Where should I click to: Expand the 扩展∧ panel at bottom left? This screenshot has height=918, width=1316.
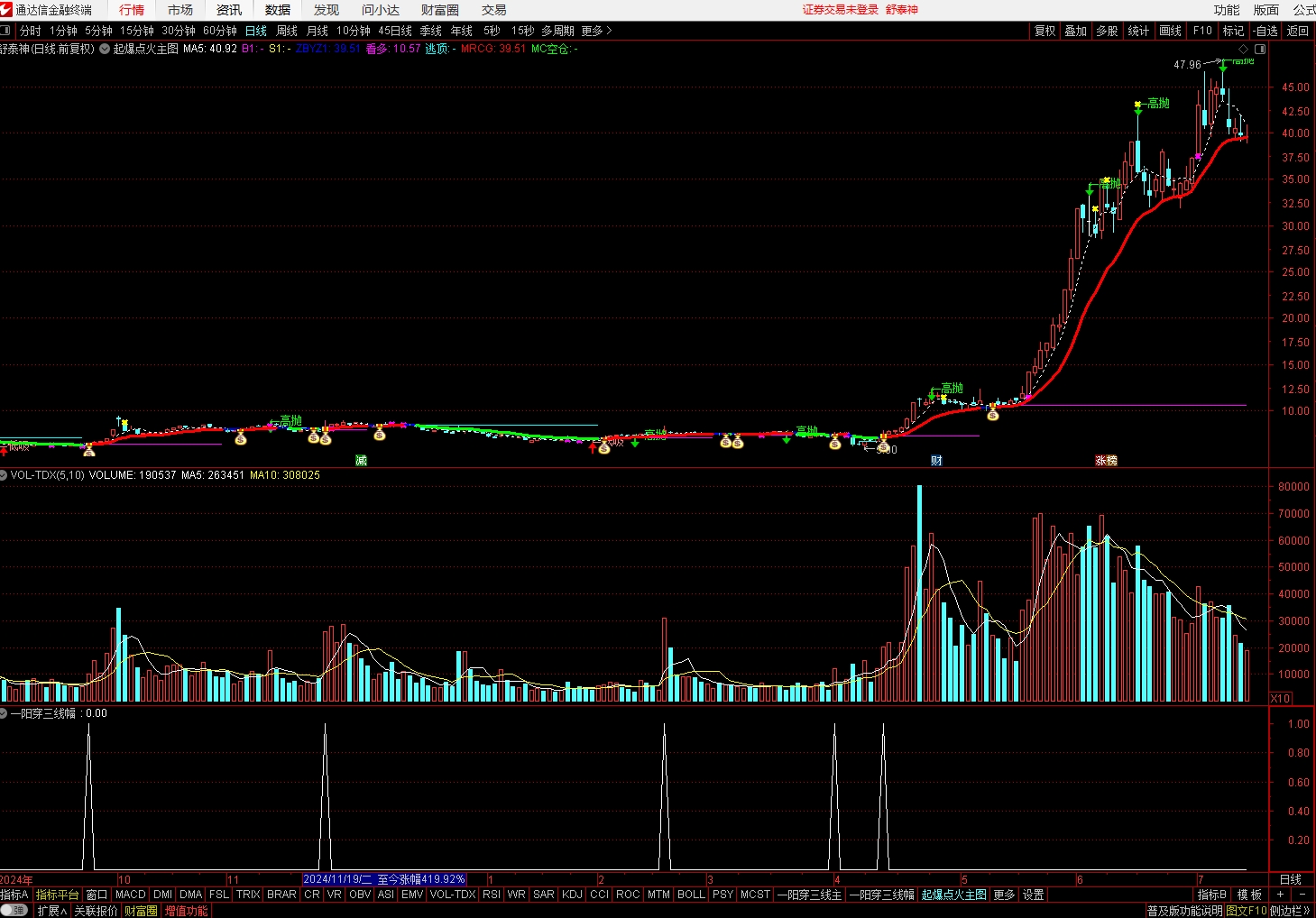pyautogui.click(x=52, y=911)
